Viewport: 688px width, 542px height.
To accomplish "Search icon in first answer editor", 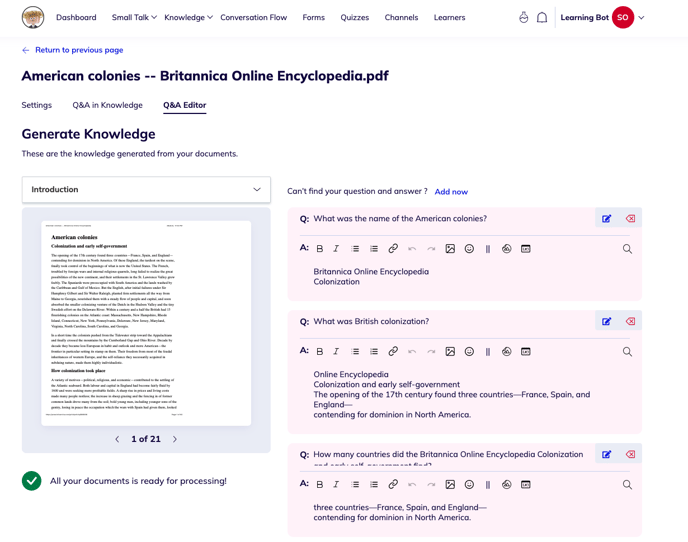I will tap(627, 249).
